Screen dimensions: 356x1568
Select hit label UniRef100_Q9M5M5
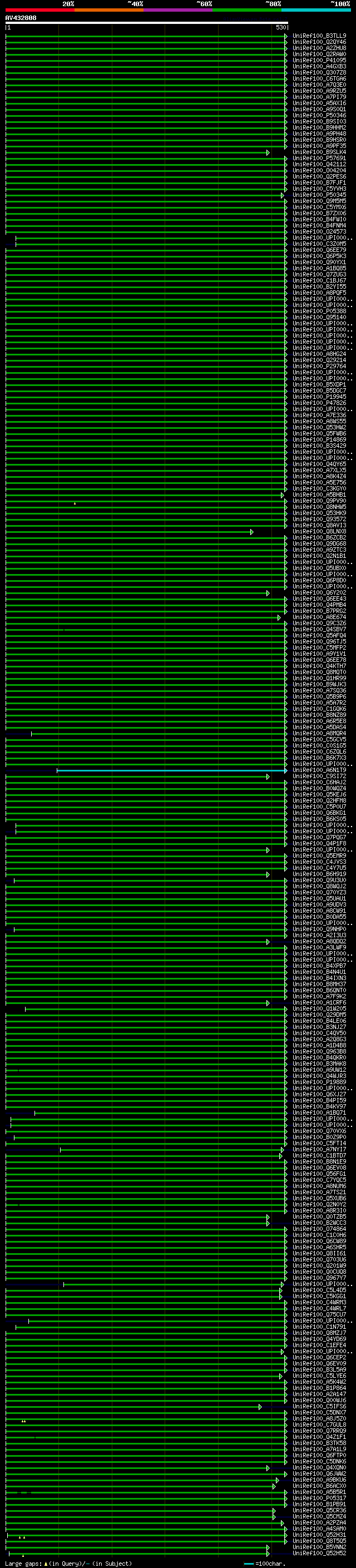click(x=319, y=201)
